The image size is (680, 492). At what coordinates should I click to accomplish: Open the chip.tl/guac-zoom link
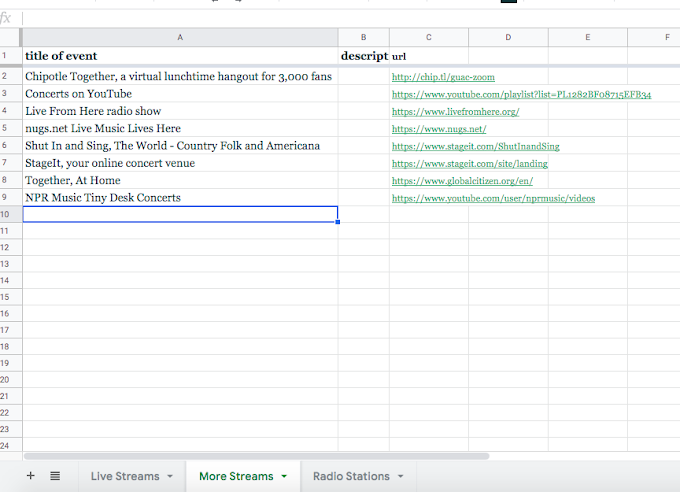pos(443,77)
